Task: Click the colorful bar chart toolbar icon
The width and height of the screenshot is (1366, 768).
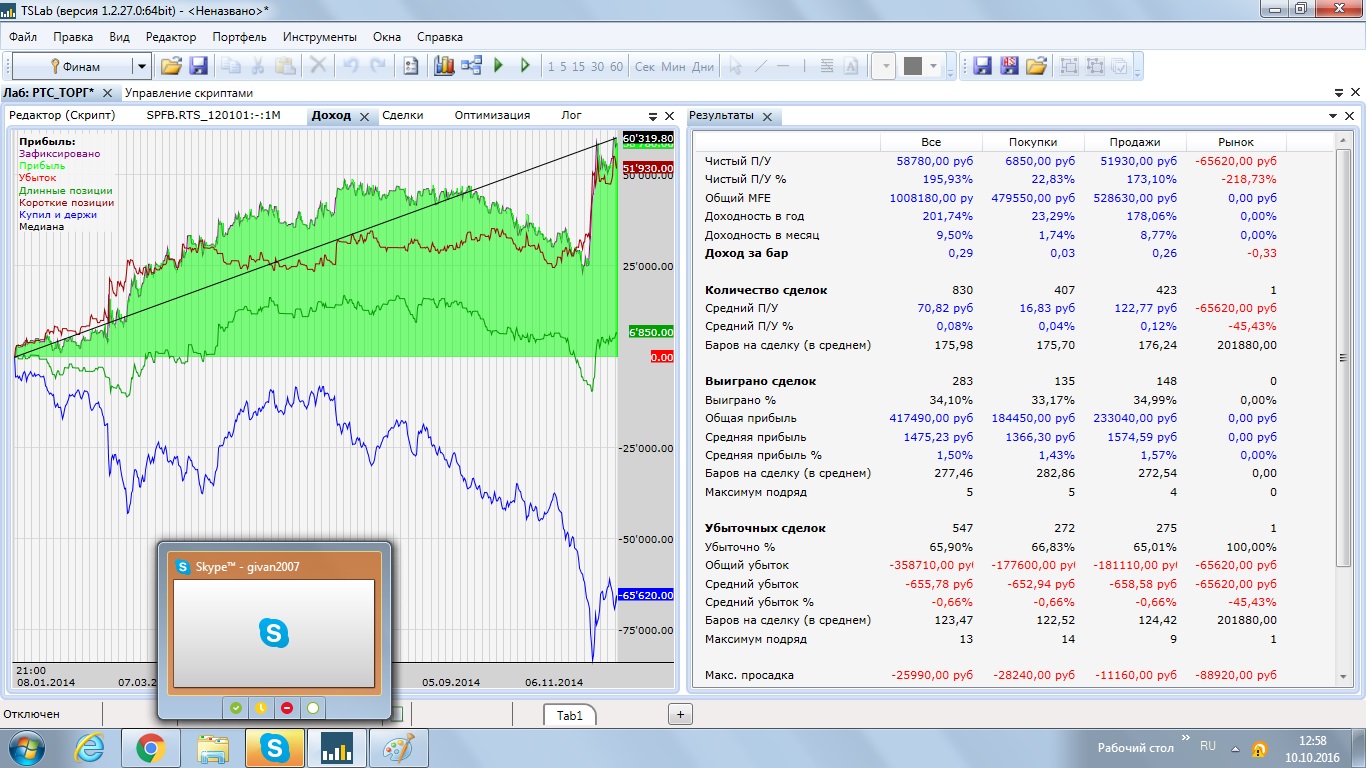Action: coord(444,66)
